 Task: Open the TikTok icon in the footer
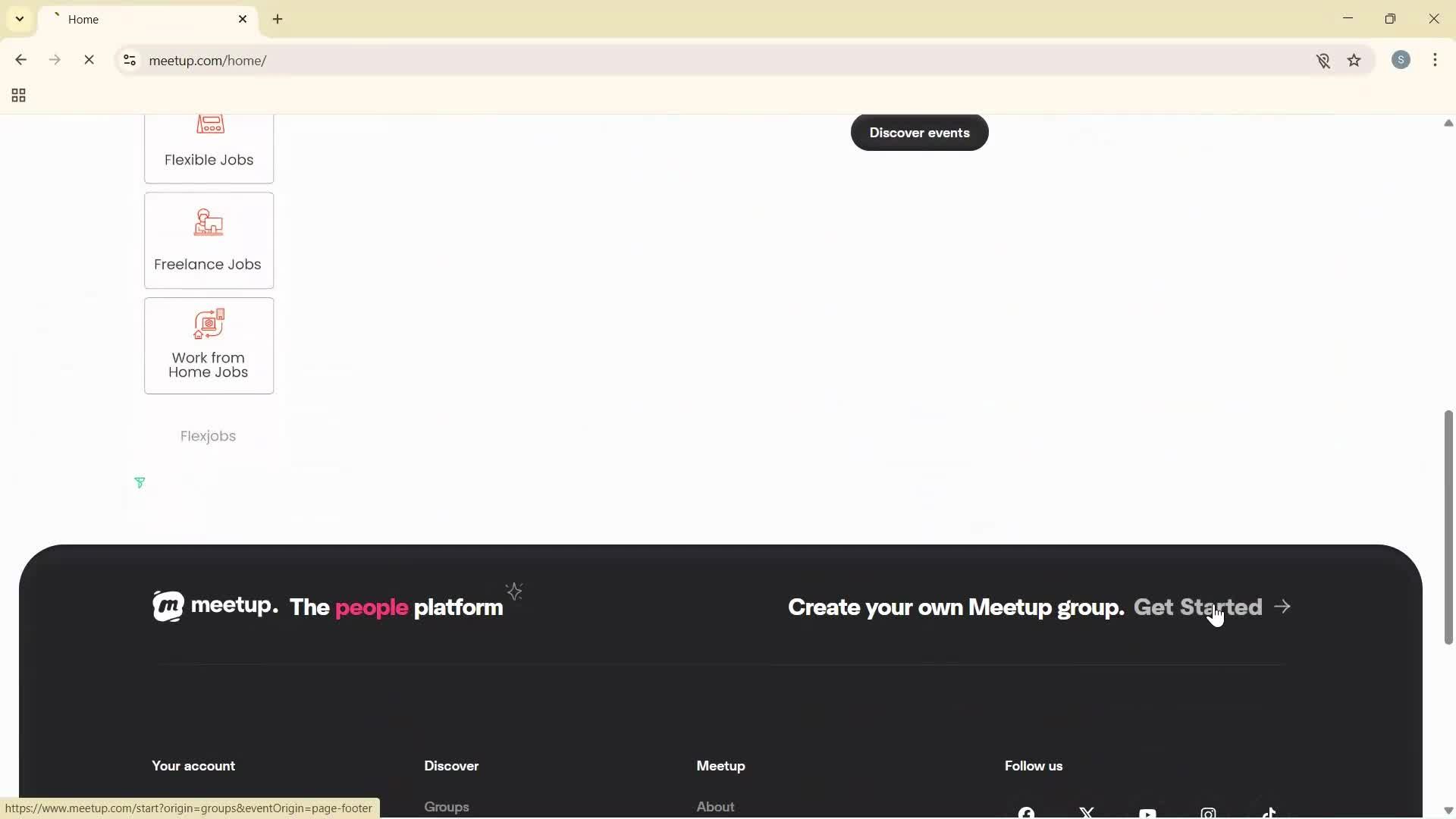[x=1268, y=813]
